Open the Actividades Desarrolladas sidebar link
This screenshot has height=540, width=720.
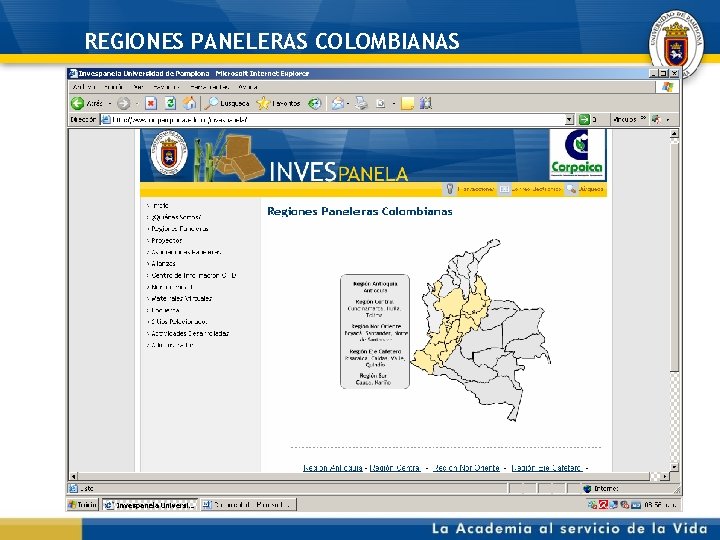[x=190, y=333]
